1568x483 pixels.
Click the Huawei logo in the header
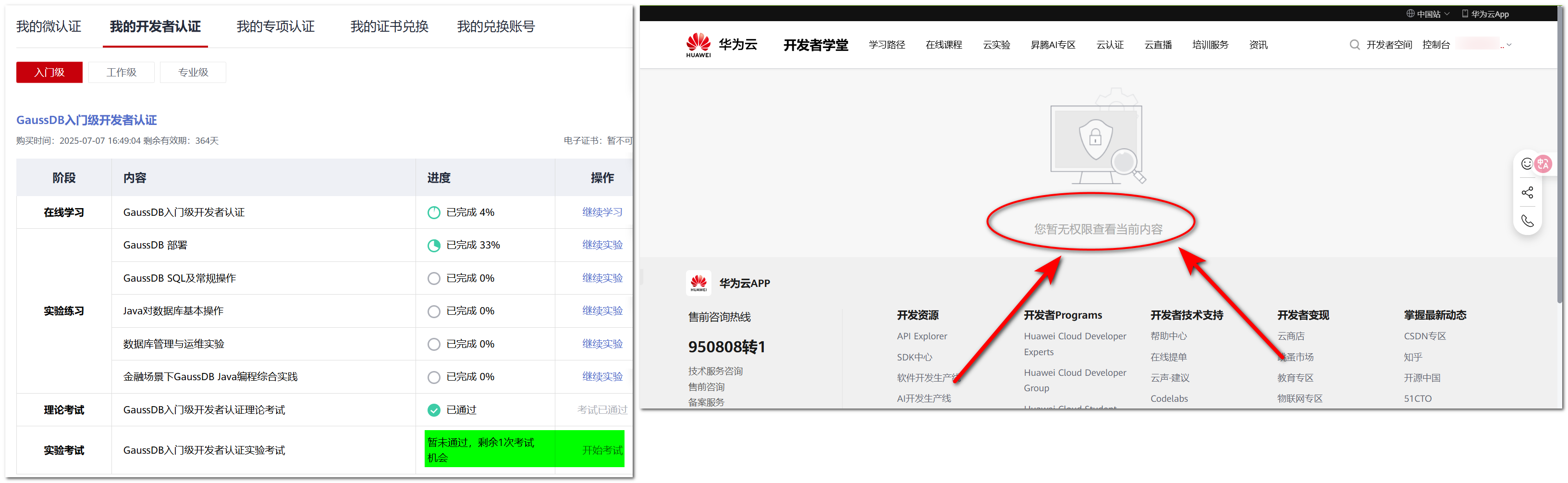point(698,45)
